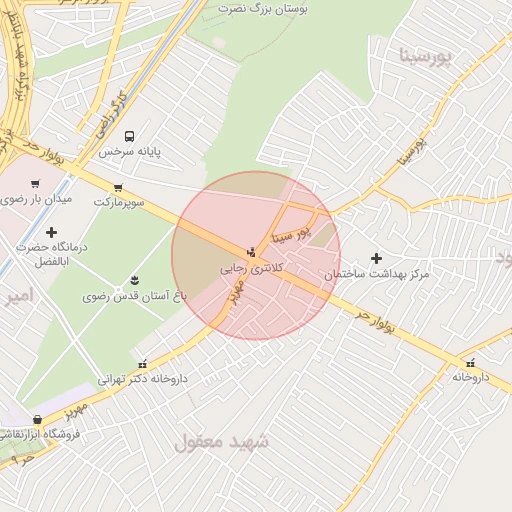Image resolution: width=512 pixels, height=512 pixels.
Task: Click the مهریز street label near the shop
Action: (x=77, y=411)
